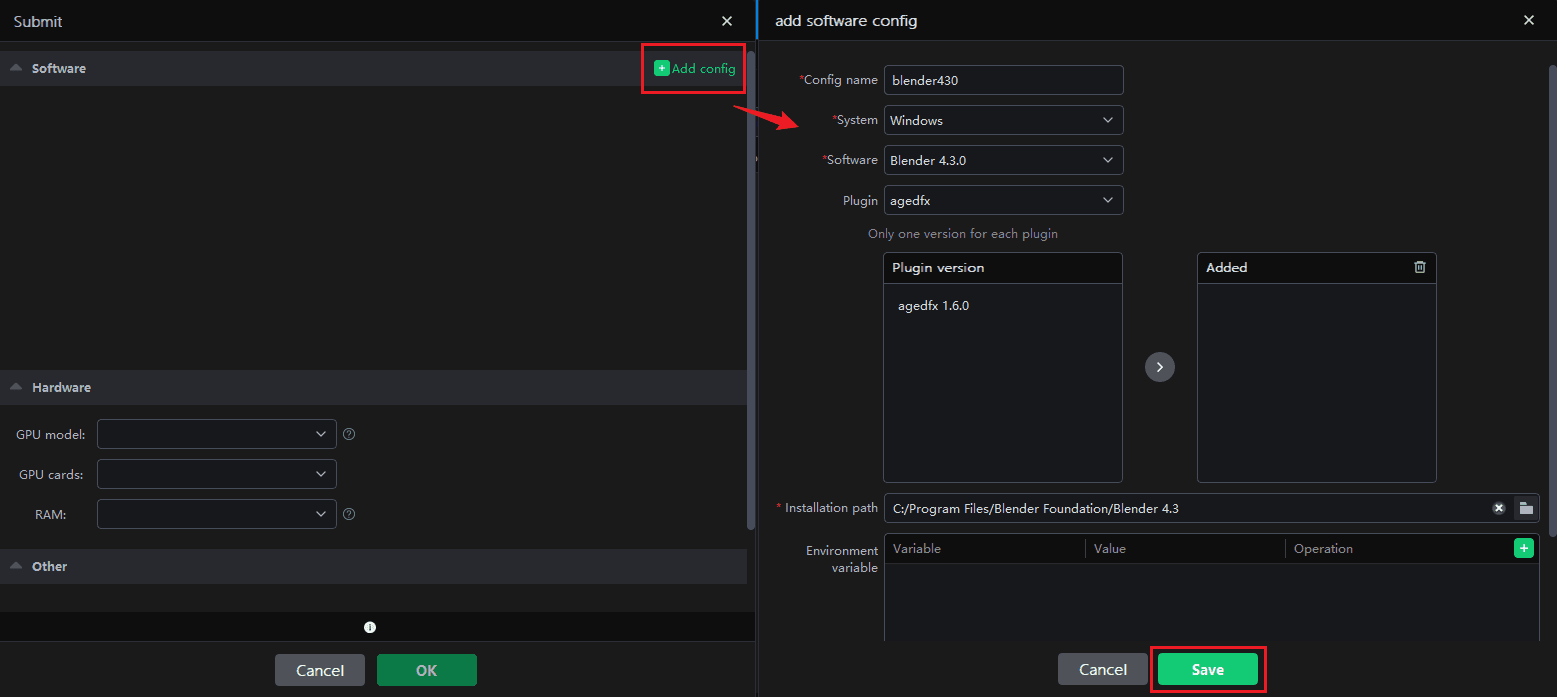The image size is (1557, 697).
Task: Click the arrow to move plugin to Added
Action: (x=1159, y=367)
